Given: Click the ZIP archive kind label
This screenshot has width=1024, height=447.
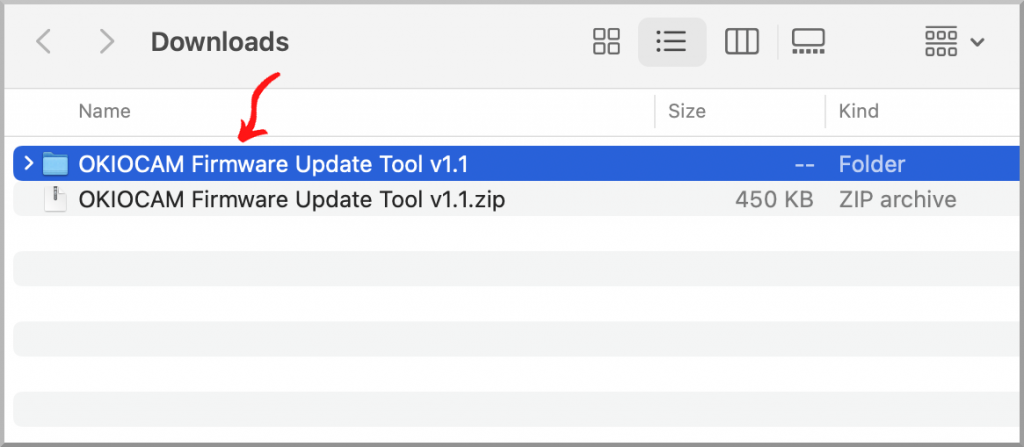Looking at the screenshot, I should coord(897,199).
